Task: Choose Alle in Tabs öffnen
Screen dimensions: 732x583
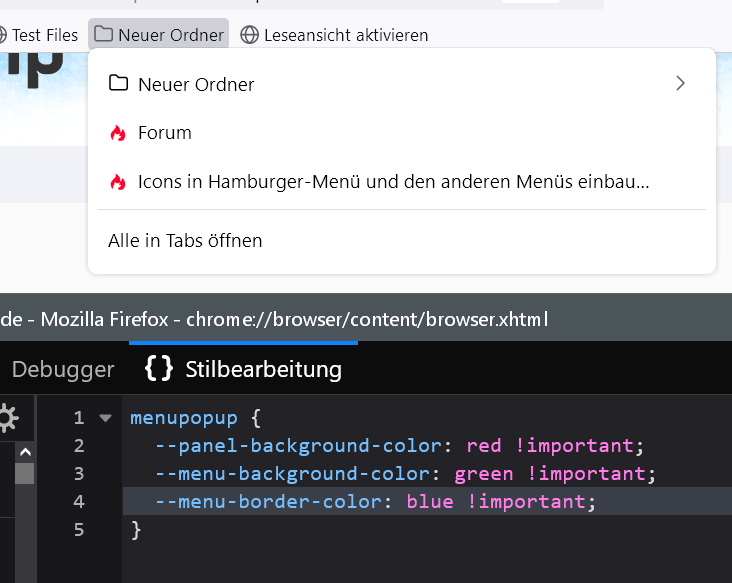Action: tap(185, 240)
